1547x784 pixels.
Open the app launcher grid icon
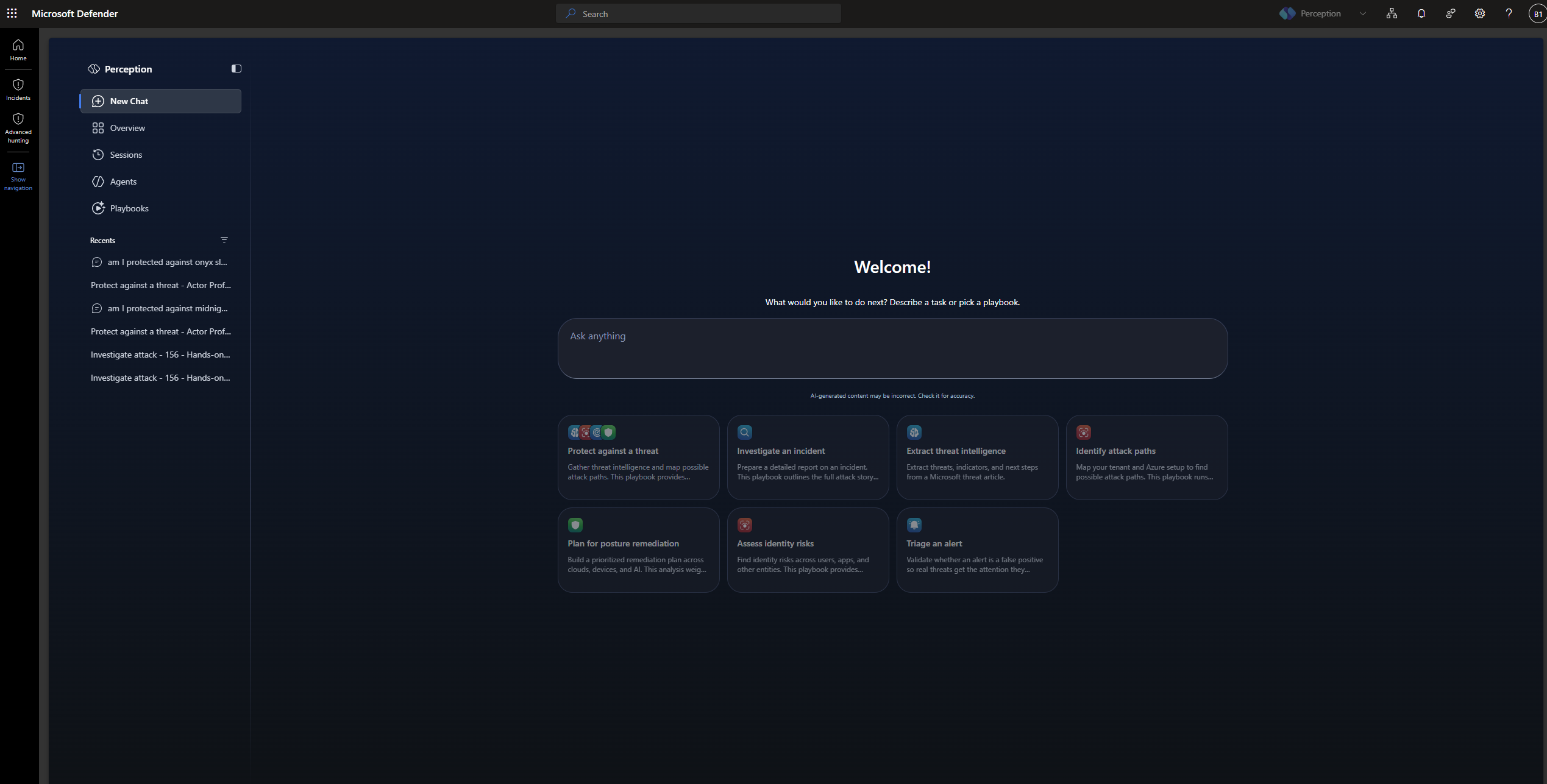pyautogui.click(x=12, y=13)
